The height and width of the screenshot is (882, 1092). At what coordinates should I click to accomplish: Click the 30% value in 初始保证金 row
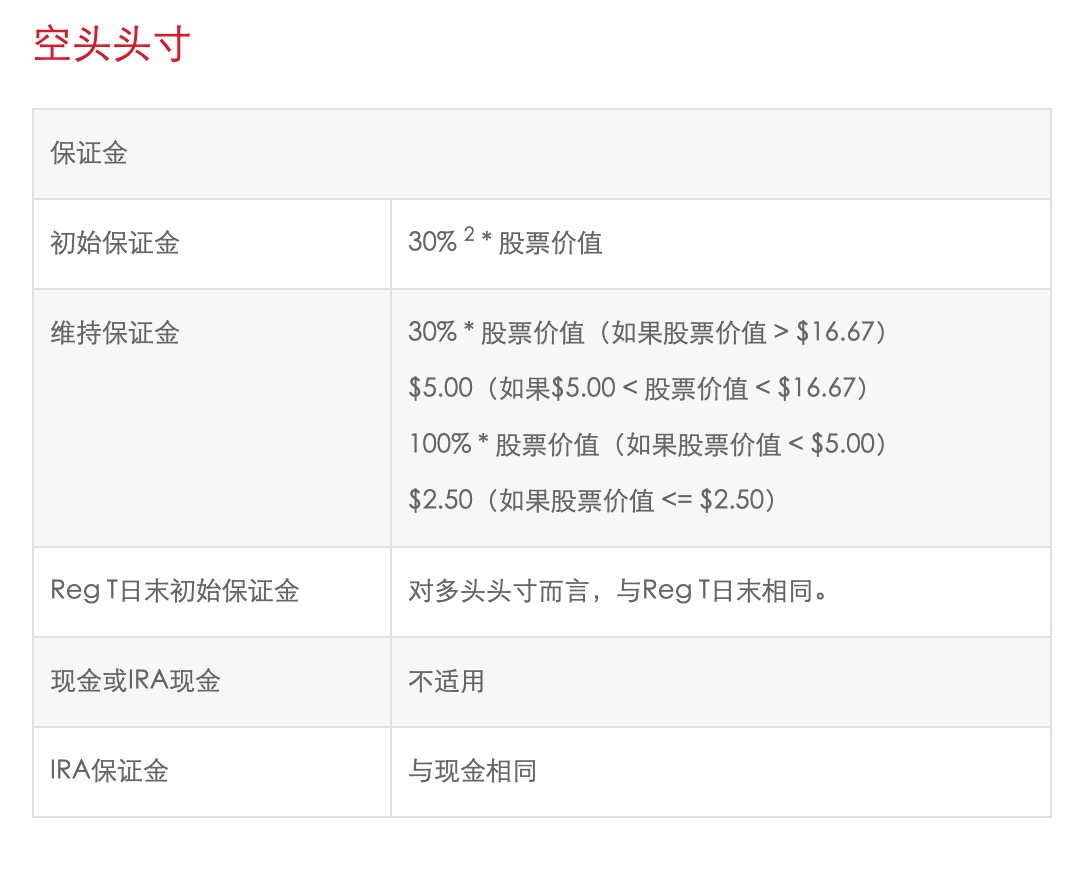pos(432,243)
